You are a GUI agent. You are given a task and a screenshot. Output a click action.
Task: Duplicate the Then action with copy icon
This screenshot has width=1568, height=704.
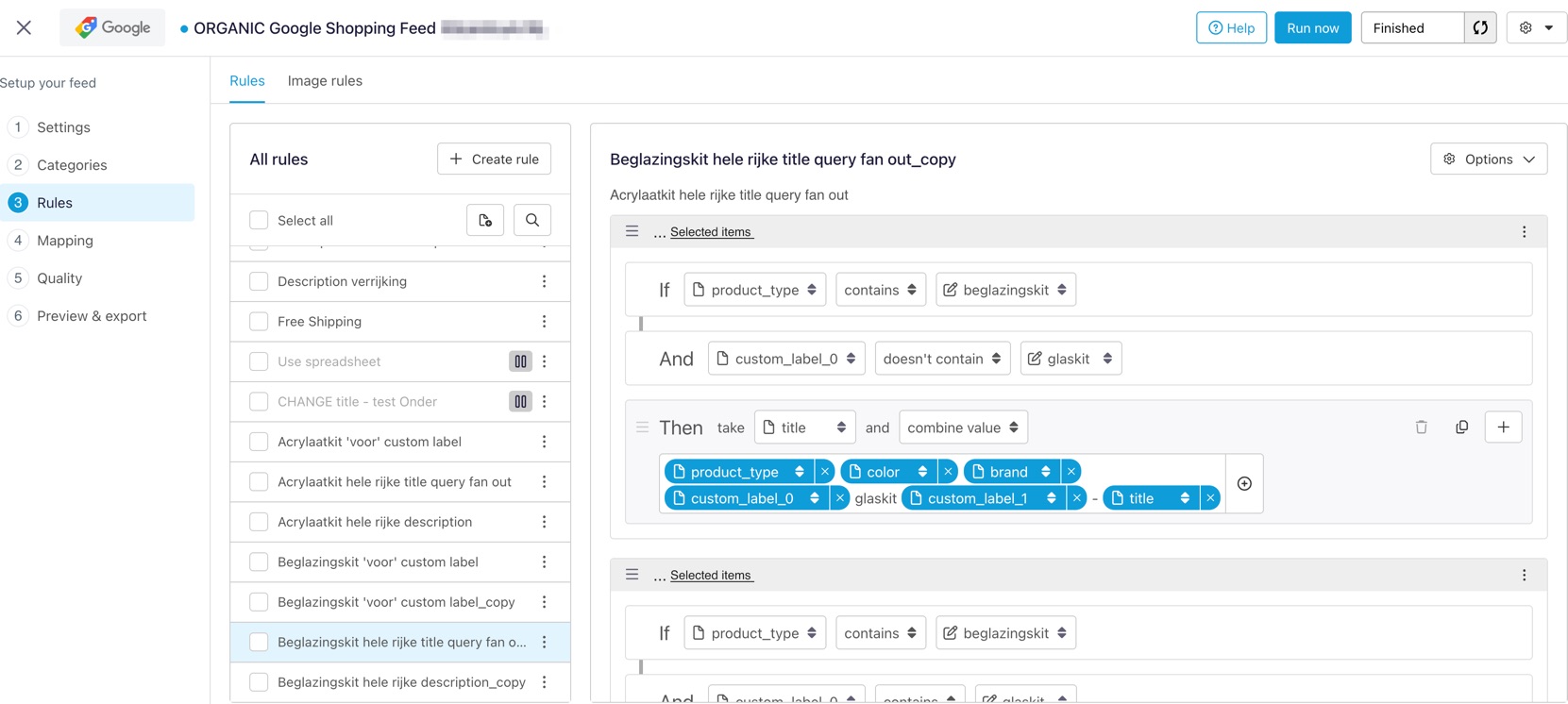point(1461,427)
